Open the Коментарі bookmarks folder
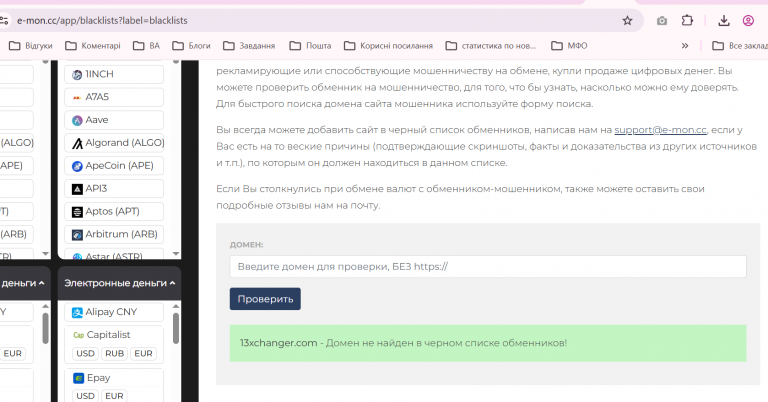 (93, 46)
